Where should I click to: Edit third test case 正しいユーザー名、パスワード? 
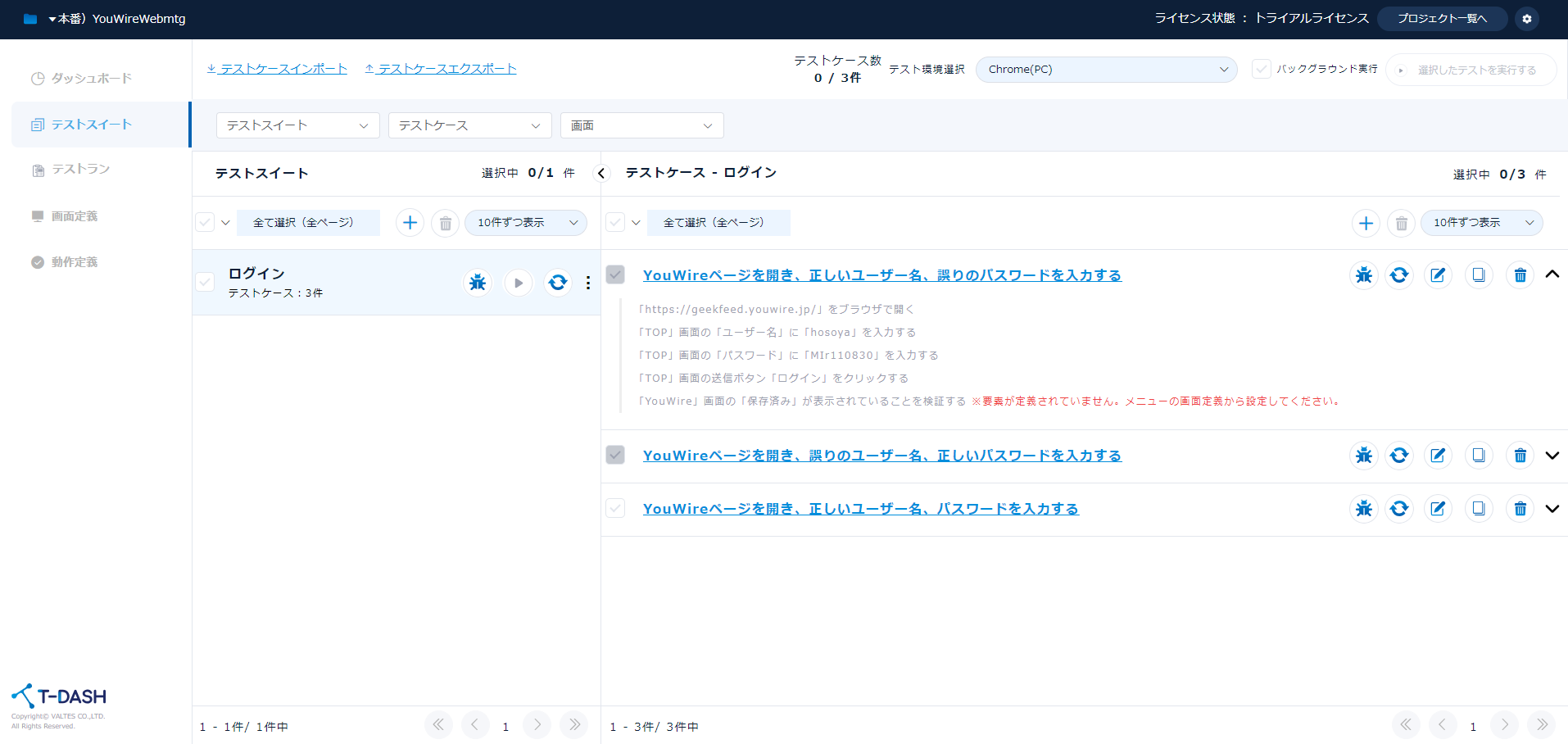tap(1438, 509)
